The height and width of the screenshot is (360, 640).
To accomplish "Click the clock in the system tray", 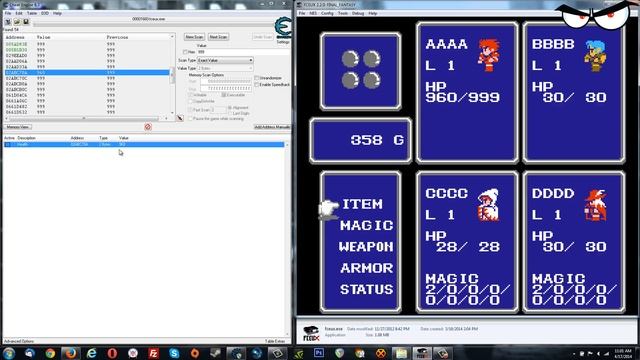I will [623, 353].
